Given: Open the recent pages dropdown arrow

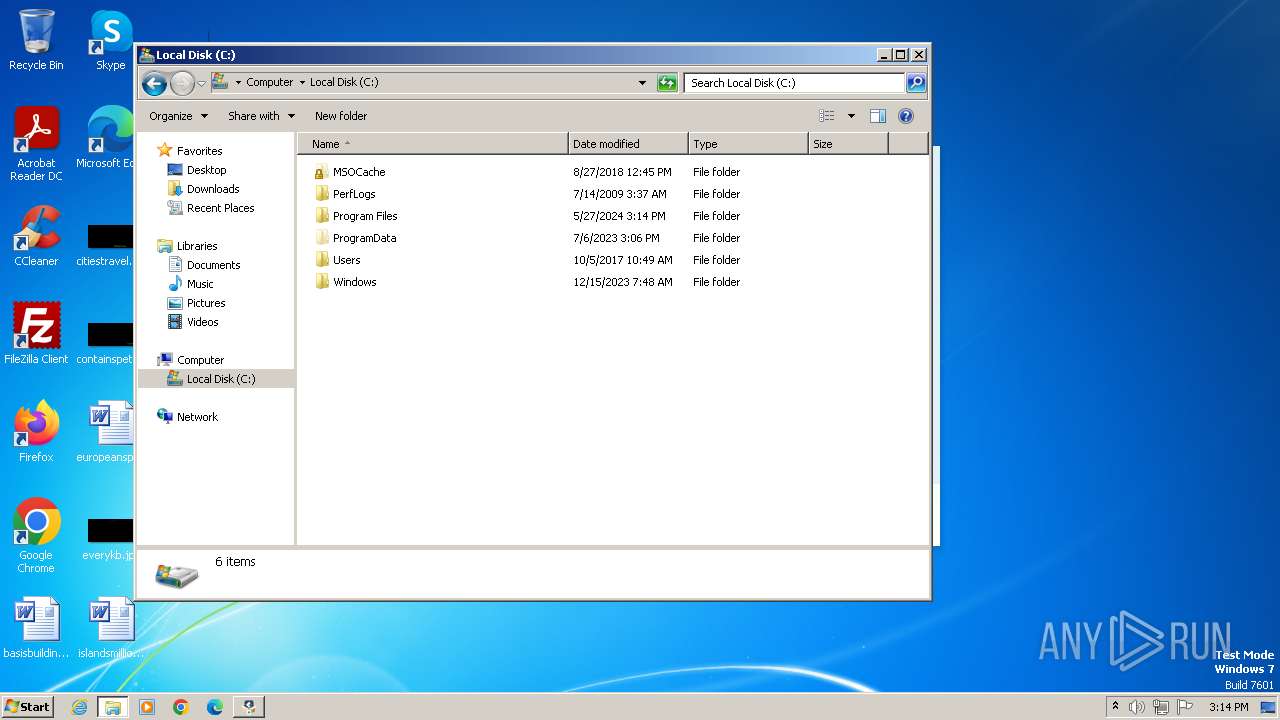Looking at the screenshot, I should coord(201,83).
